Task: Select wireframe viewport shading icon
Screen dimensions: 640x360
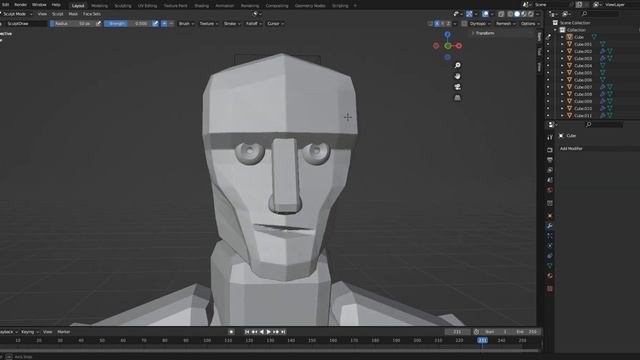Action: click(510, 14)
